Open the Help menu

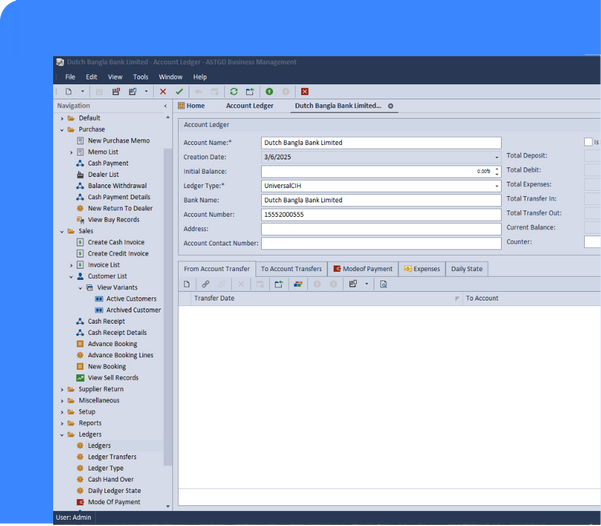point(200,77)
